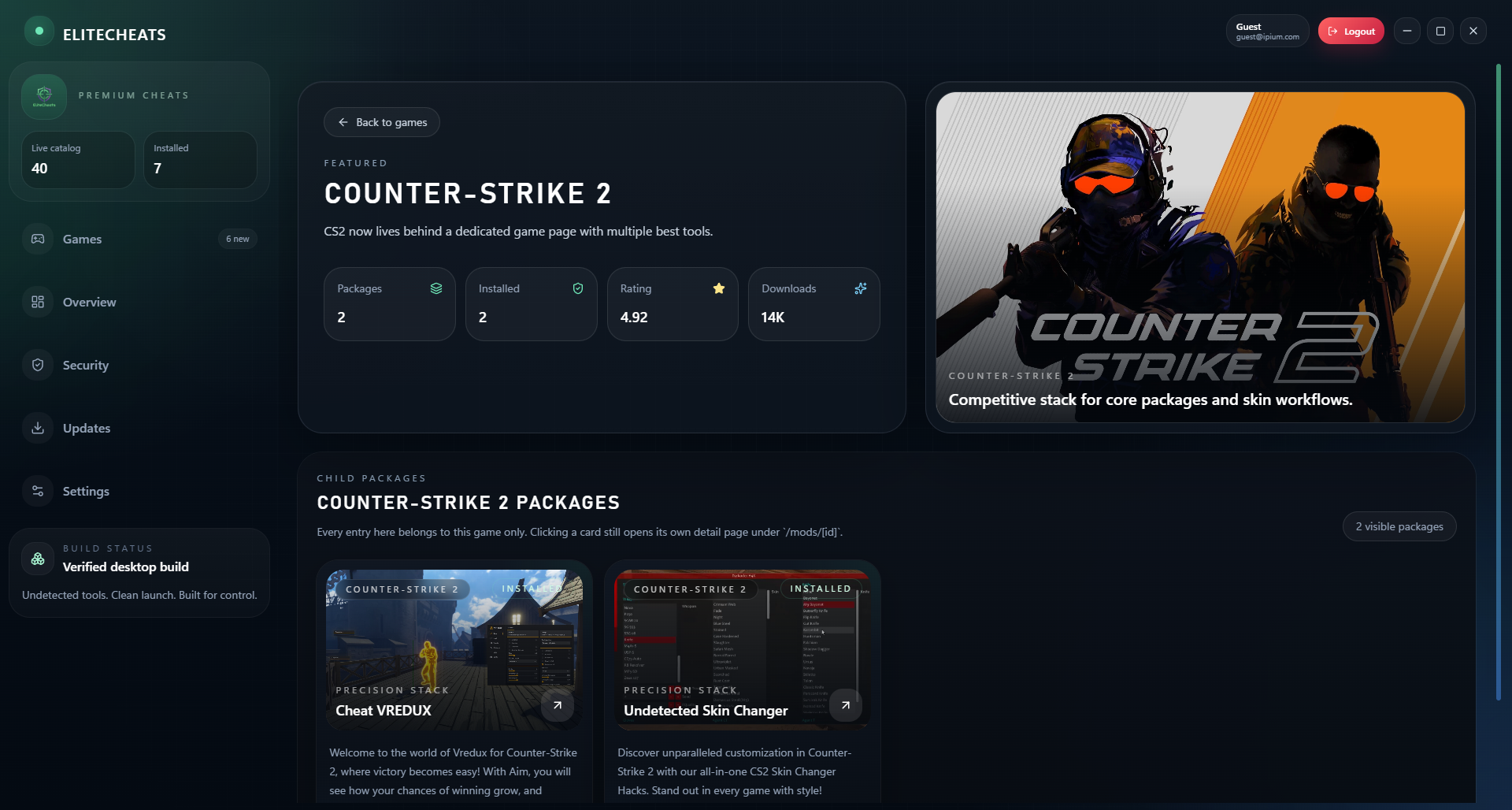Click the Settings sliders icon
Screen dimensions: 1512x810
point(38,491)
